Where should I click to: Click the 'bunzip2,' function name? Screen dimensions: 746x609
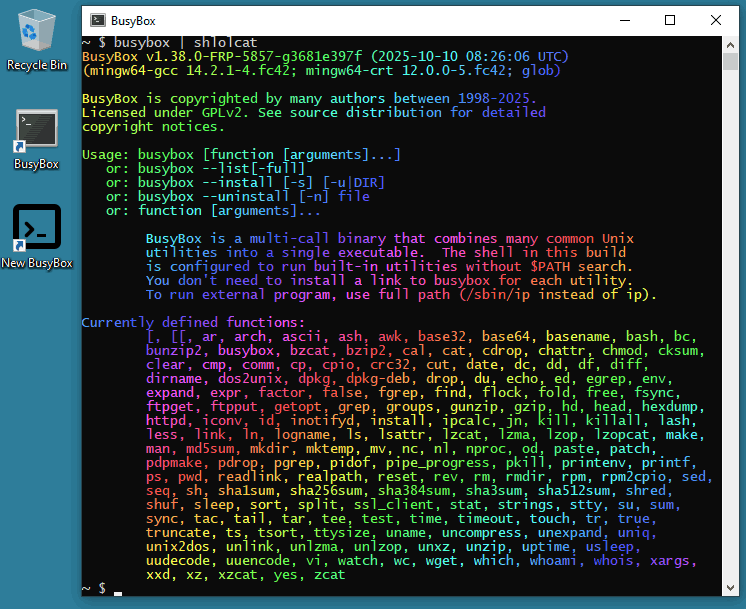[x=177, y=351]
